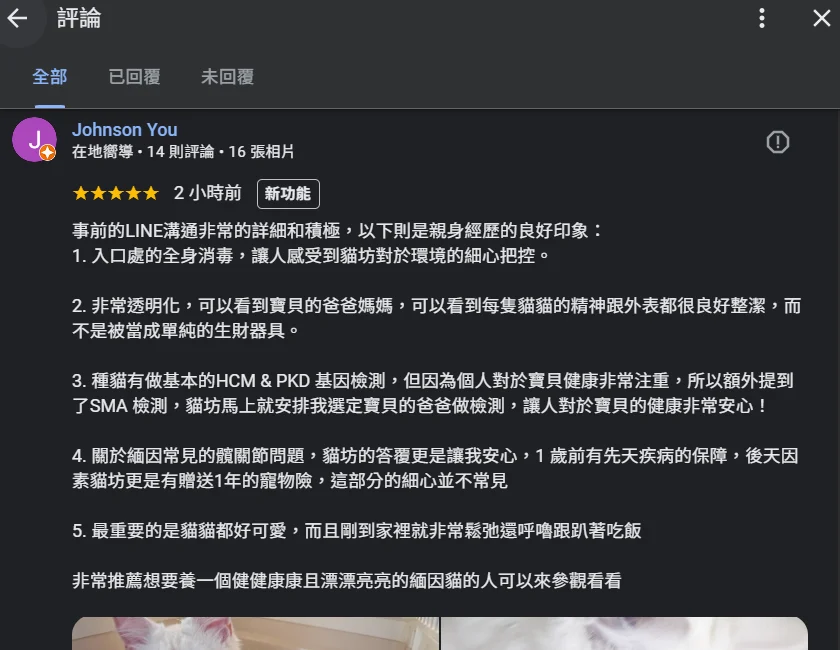Select the 全部 tab
840x650 pixels.
(x=50, y=77)
